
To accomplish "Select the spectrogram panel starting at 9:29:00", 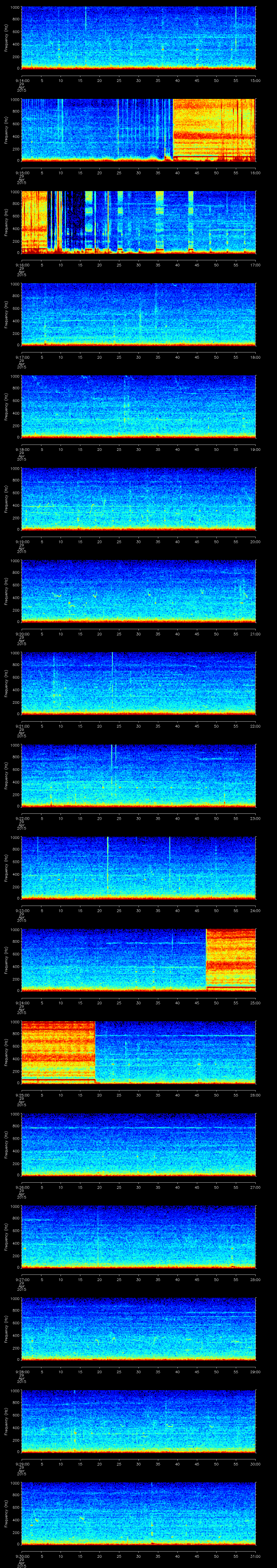I will click(x=138, y=1421).
